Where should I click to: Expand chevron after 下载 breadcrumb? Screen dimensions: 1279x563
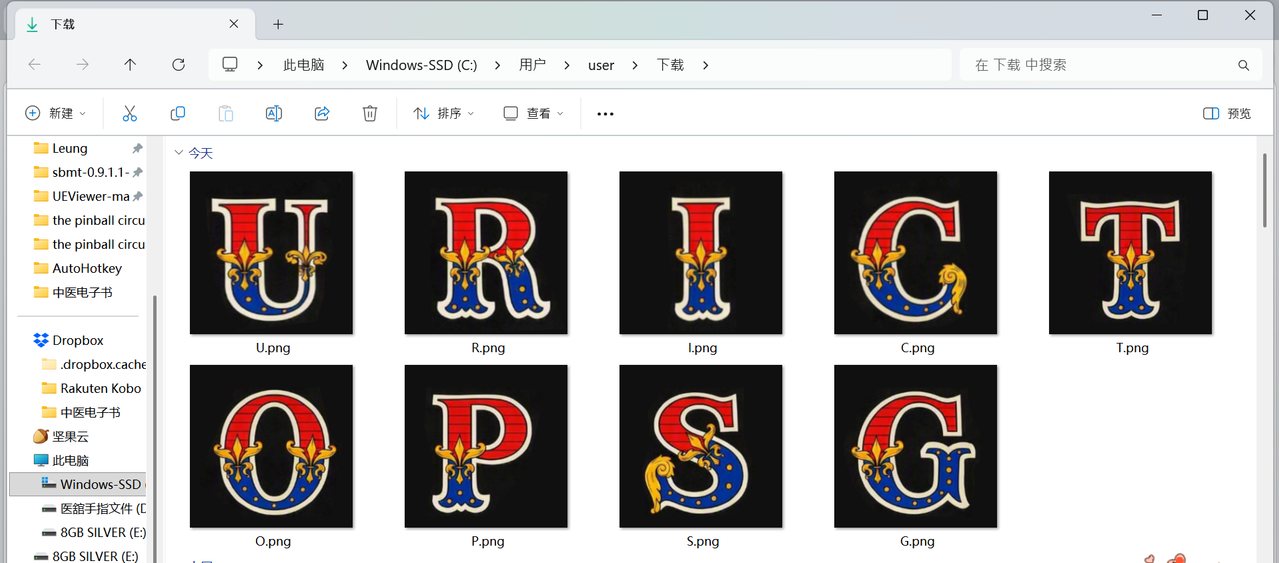[x=705, y=65]
